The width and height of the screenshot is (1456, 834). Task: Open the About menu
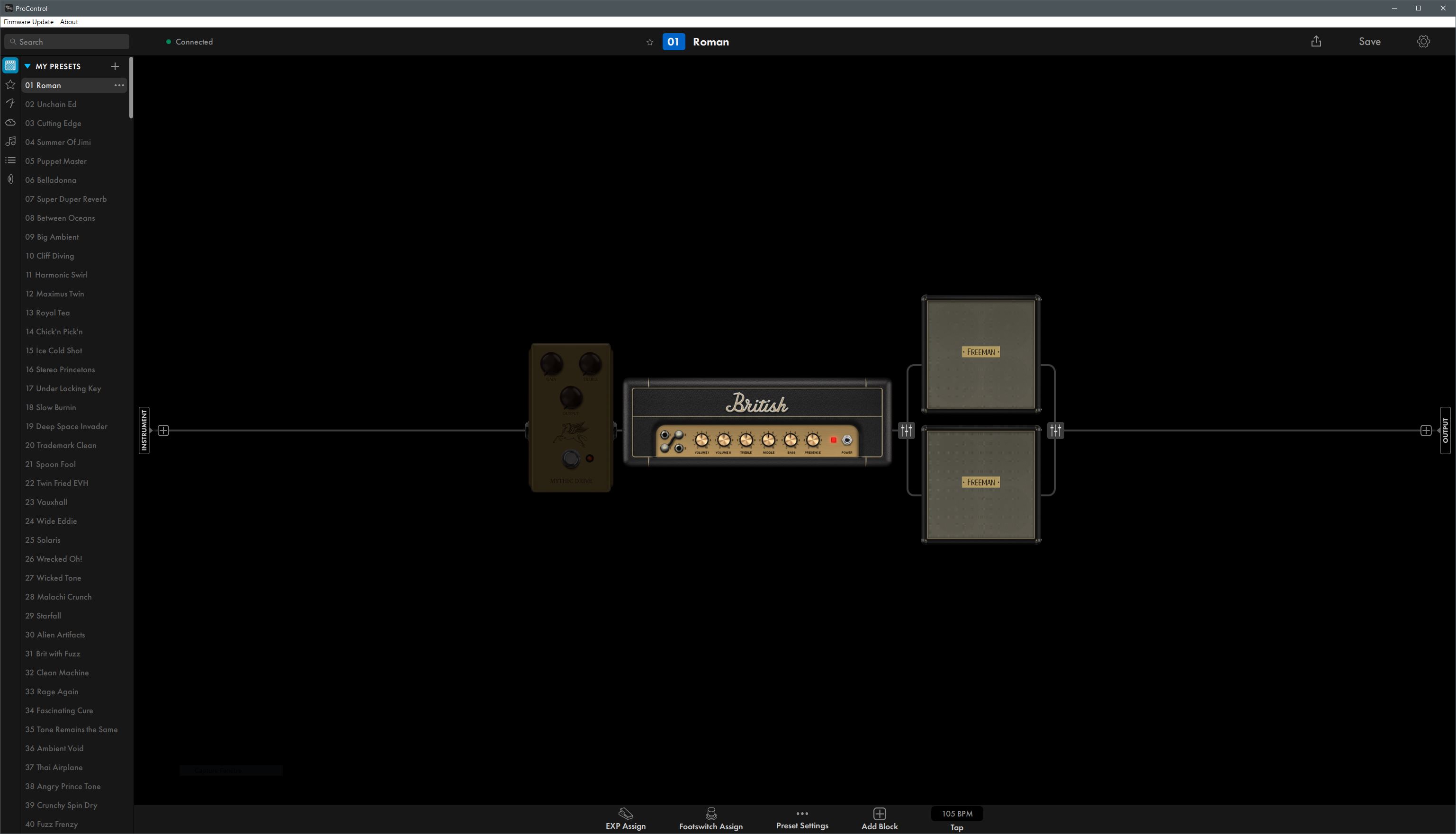pos(69,22)
